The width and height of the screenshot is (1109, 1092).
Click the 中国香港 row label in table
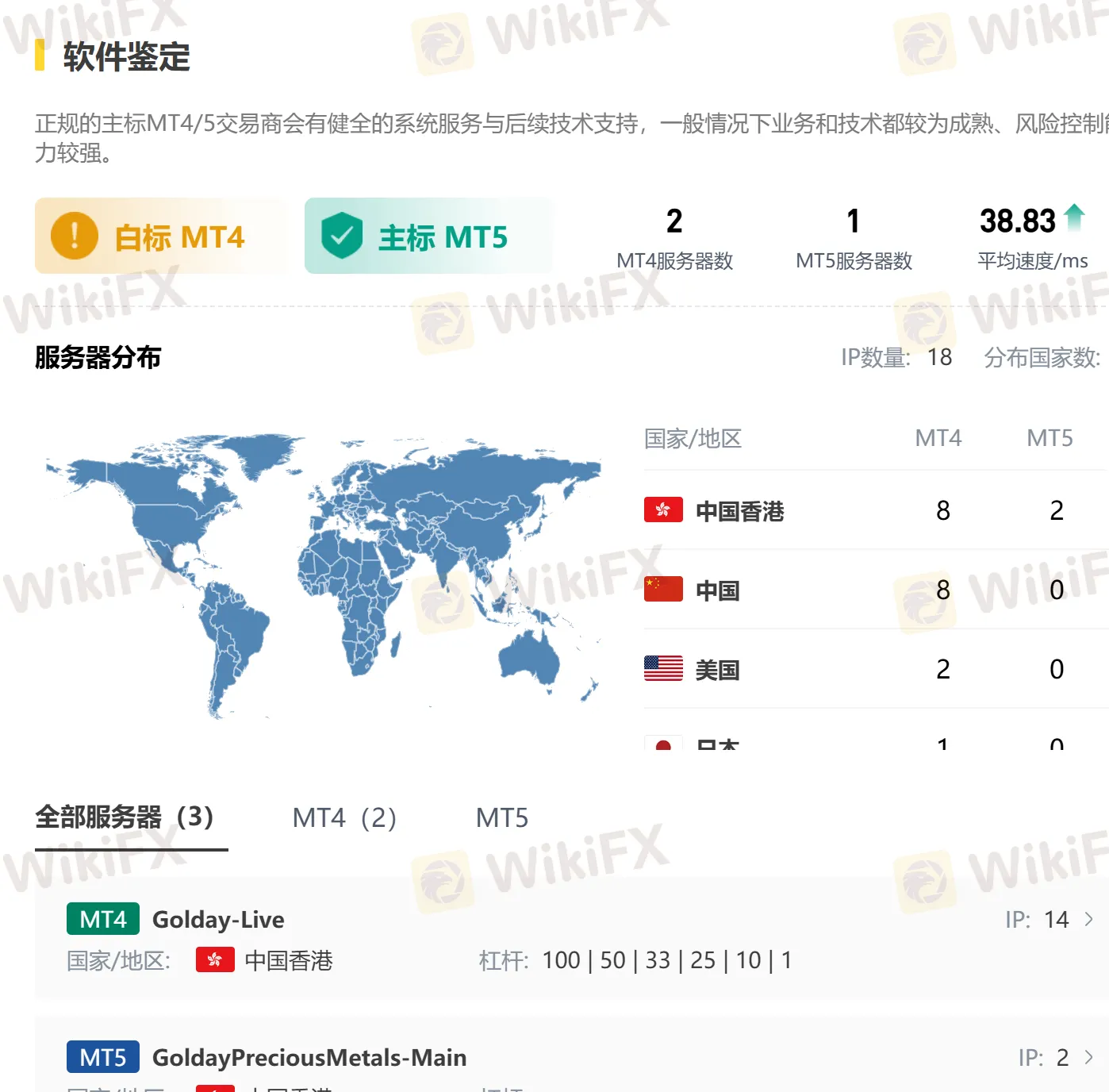point(740,511)
